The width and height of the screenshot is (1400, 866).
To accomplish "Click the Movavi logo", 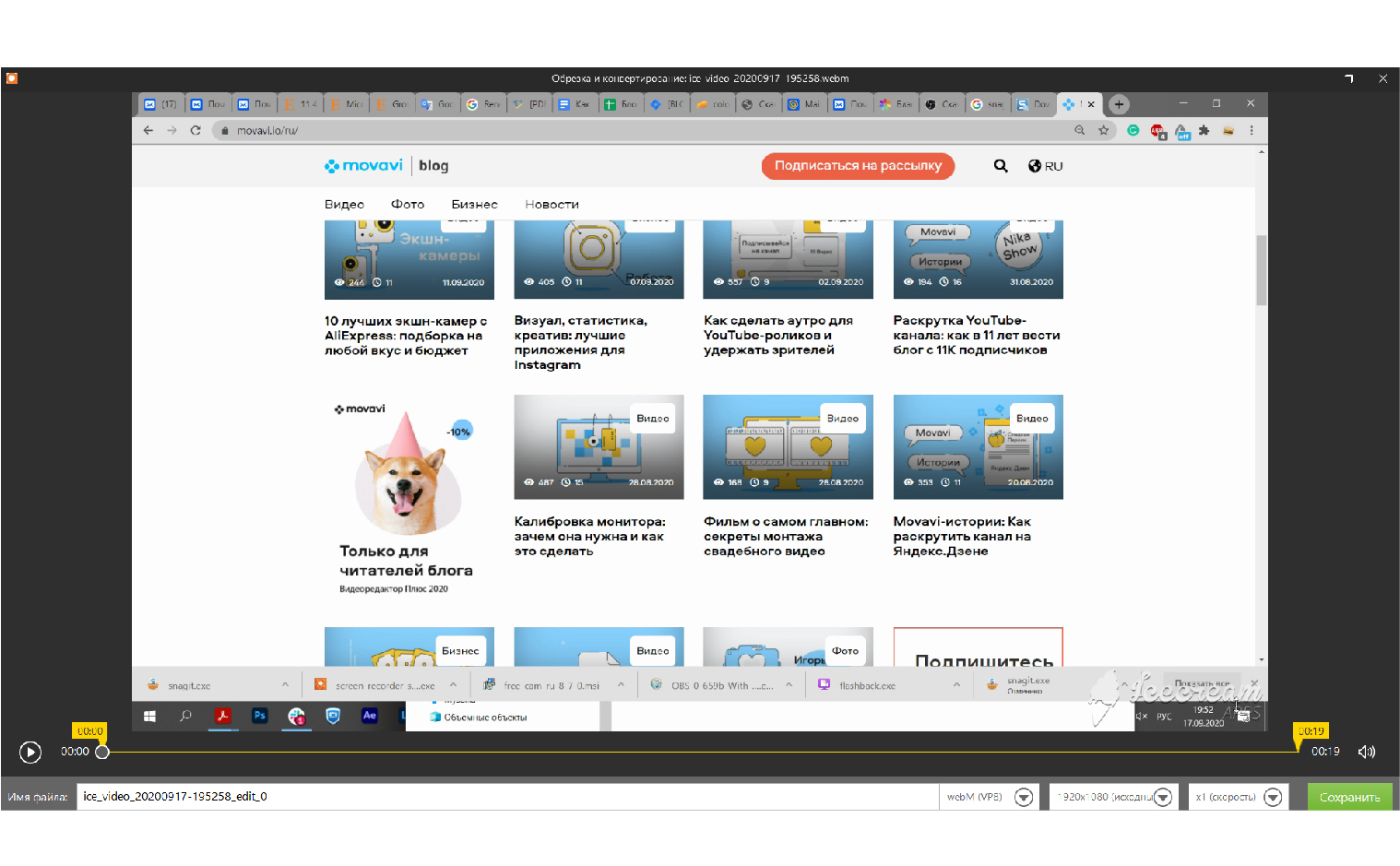I will [363, 166].
